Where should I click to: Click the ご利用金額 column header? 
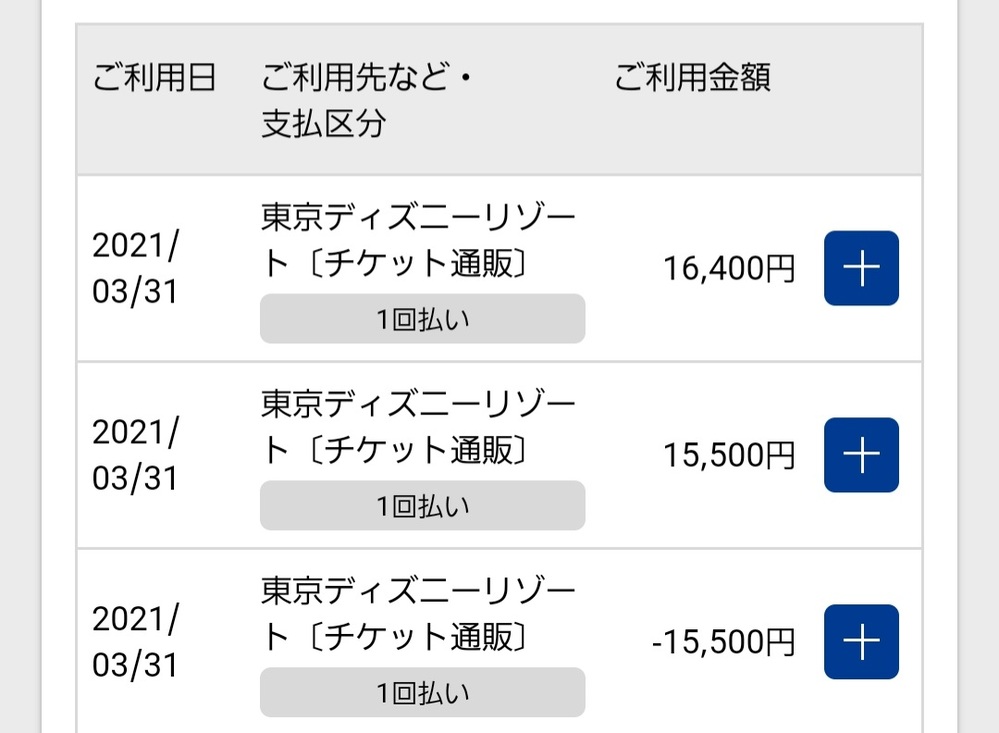pyautogui.click(x=692, y=79)
